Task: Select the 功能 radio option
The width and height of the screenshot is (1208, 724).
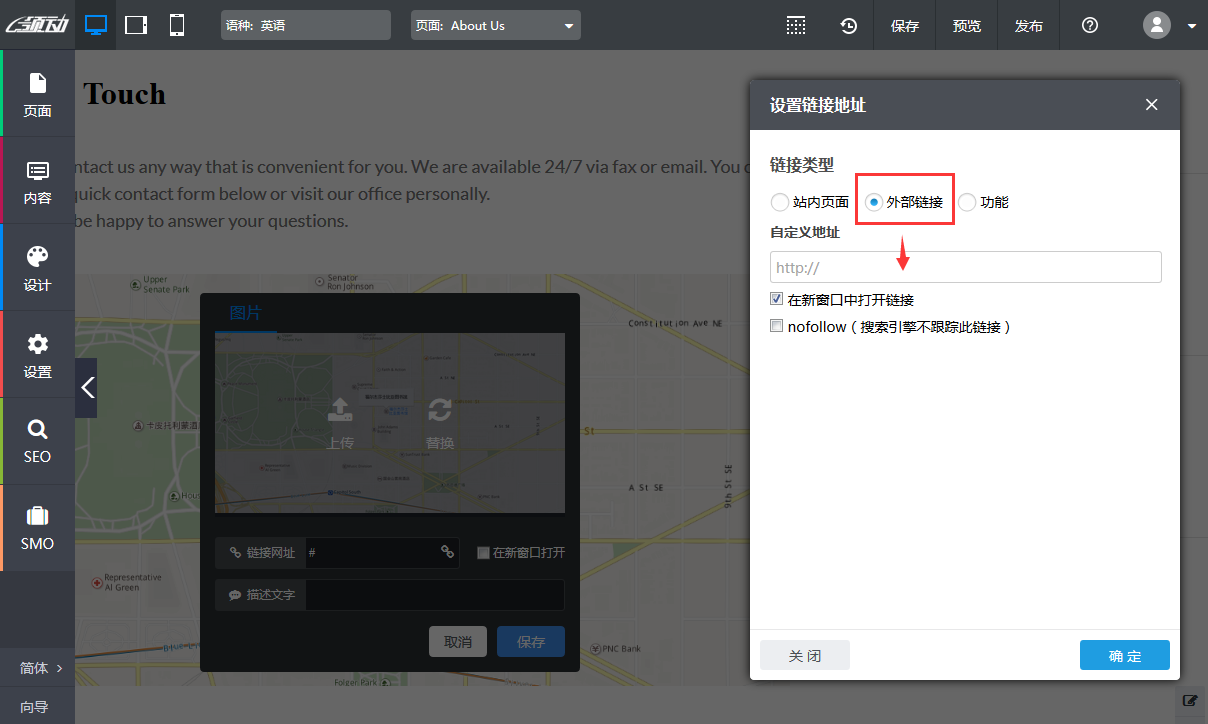Action: (x=967, y=202)
